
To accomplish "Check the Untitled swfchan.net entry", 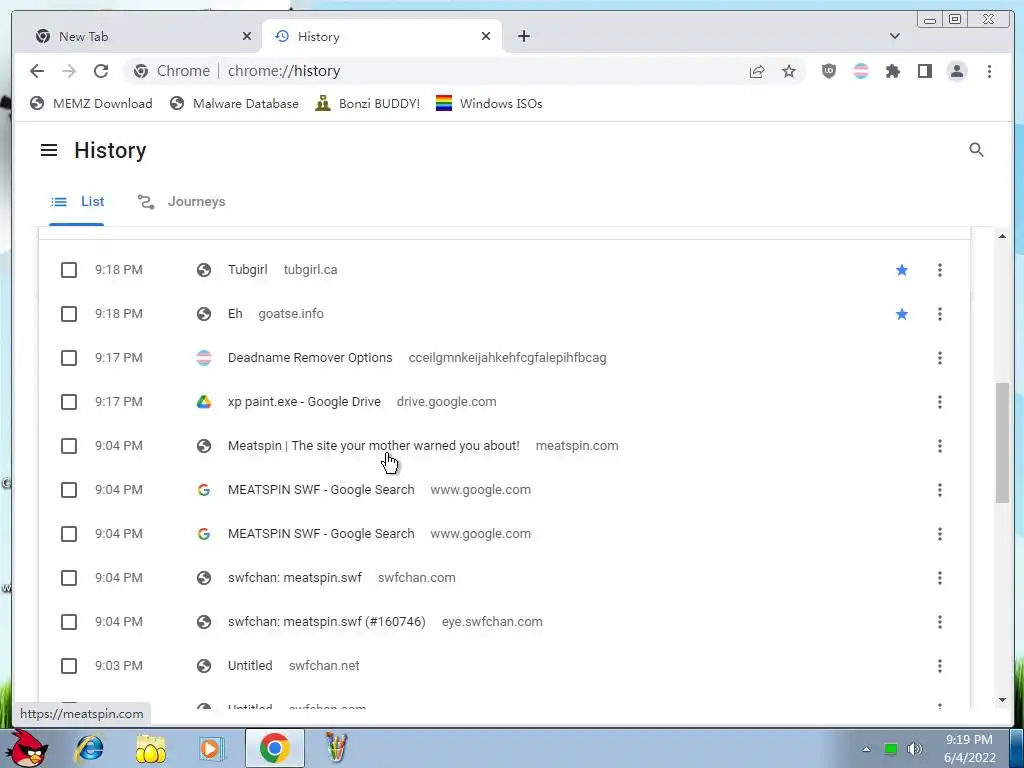I will tap(69, 665).
